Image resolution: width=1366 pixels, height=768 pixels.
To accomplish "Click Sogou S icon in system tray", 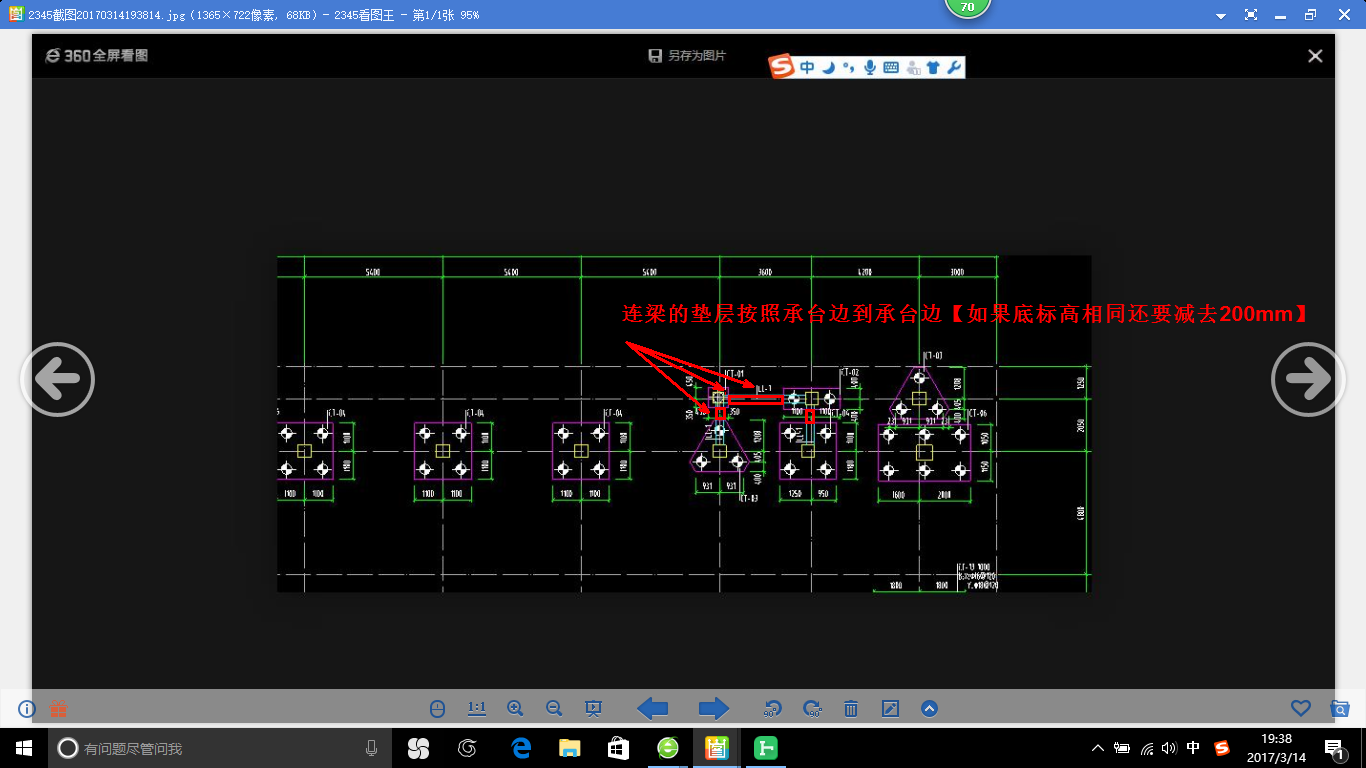I will (x=1222, y=748).
